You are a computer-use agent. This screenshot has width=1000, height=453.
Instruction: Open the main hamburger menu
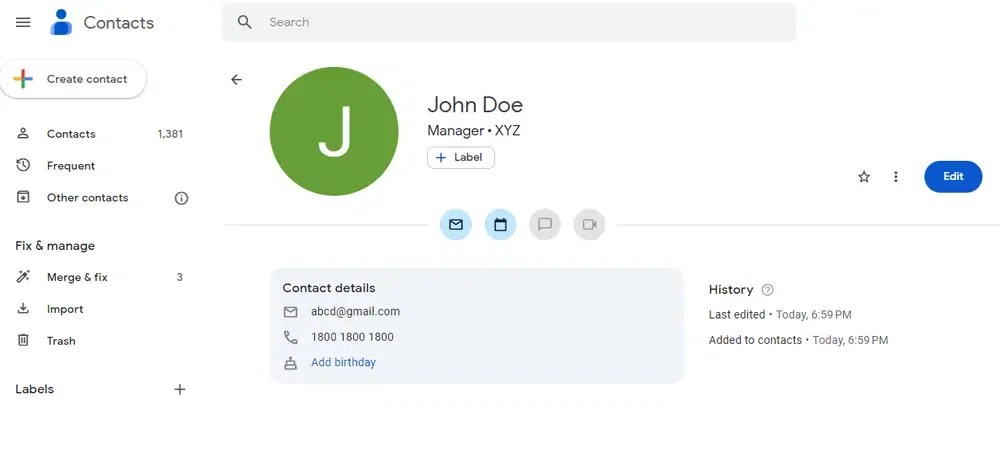[x=24, y=22]
